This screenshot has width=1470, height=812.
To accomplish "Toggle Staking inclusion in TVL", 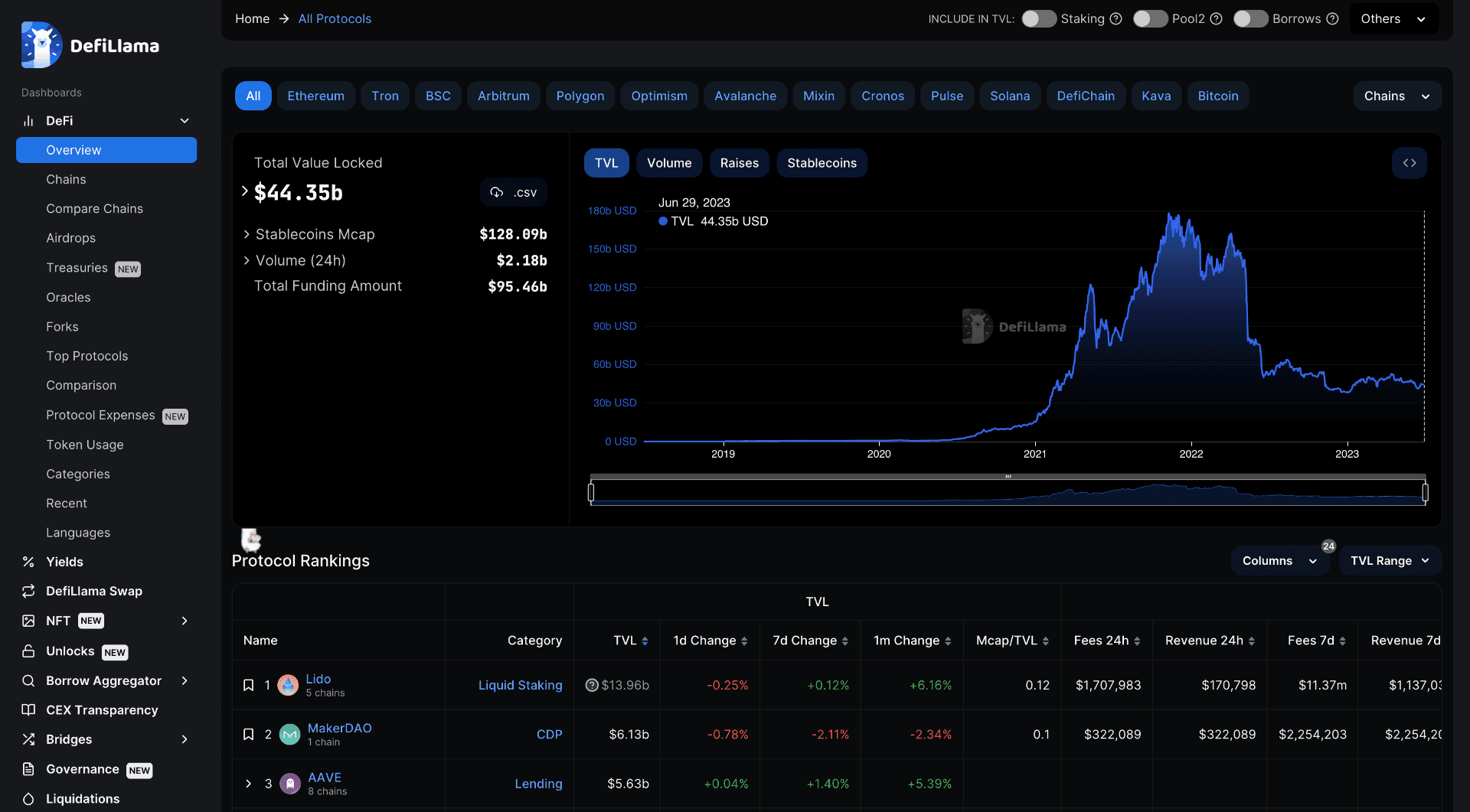I will coord(1038,18).
